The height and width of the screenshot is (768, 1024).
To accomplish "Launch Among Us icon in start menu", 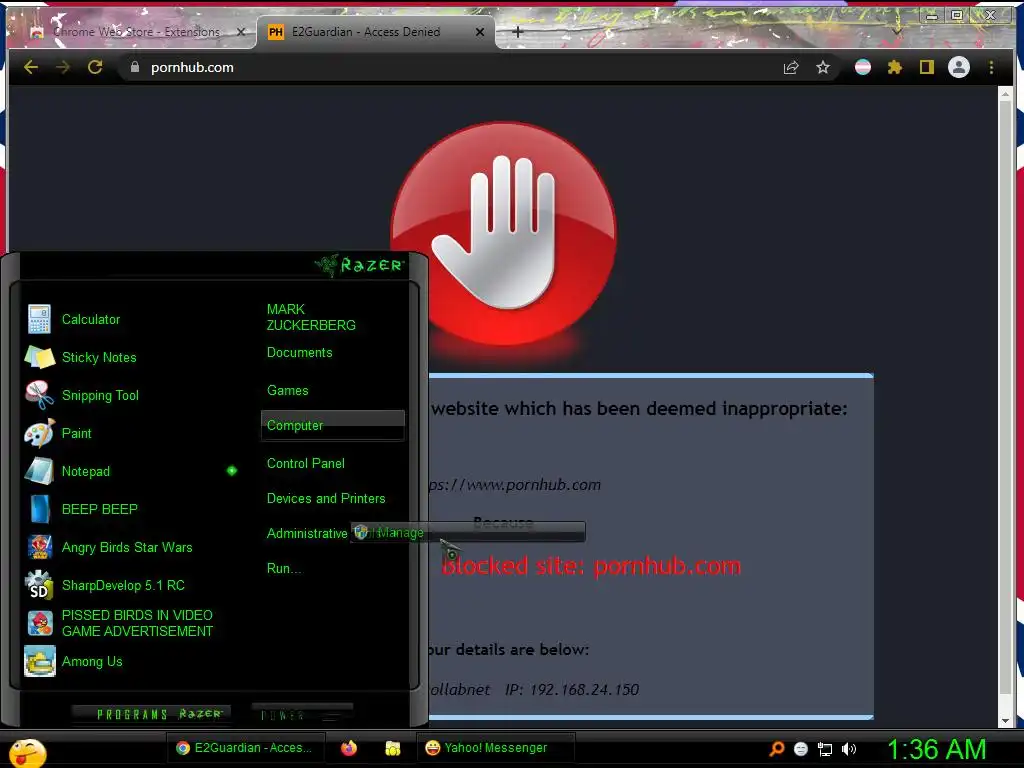I will [x=39, y=661].
